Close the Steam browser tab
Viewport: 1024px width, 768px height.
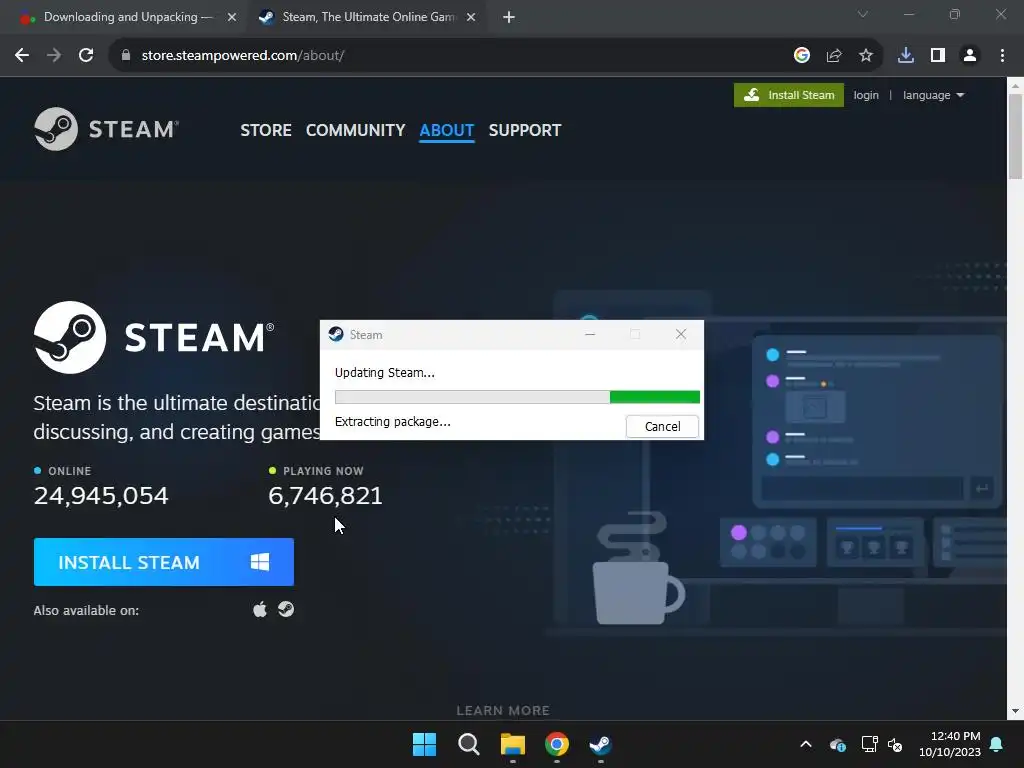(471, 18)
